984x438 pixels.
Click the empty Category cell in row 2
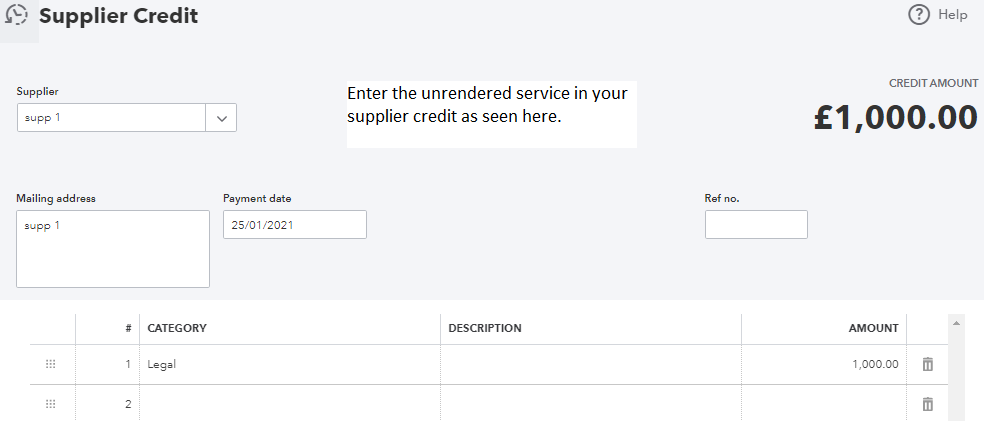coord(289,404)
